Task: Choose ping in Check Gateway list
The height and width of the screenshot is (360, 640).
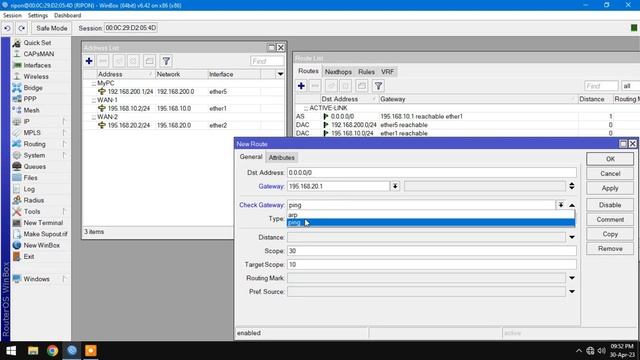Action: pyautogui.click(x=431, y=222)
